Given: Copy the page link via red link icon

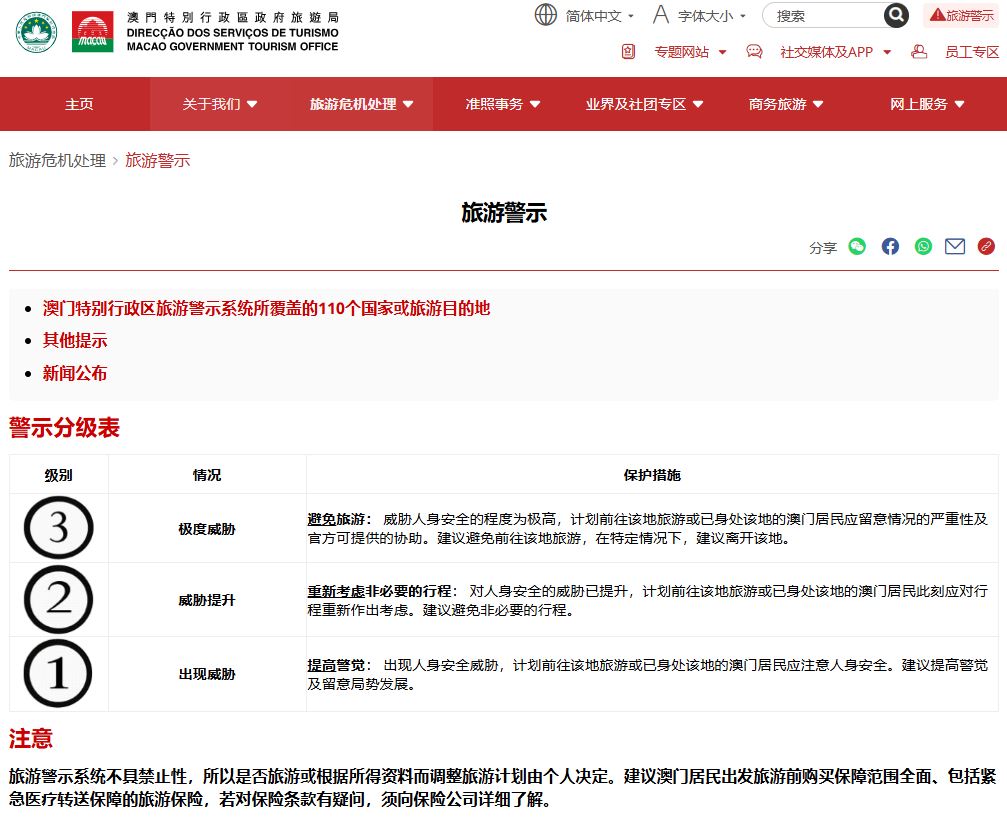Looking at the screenshot, I should [986, 246].
